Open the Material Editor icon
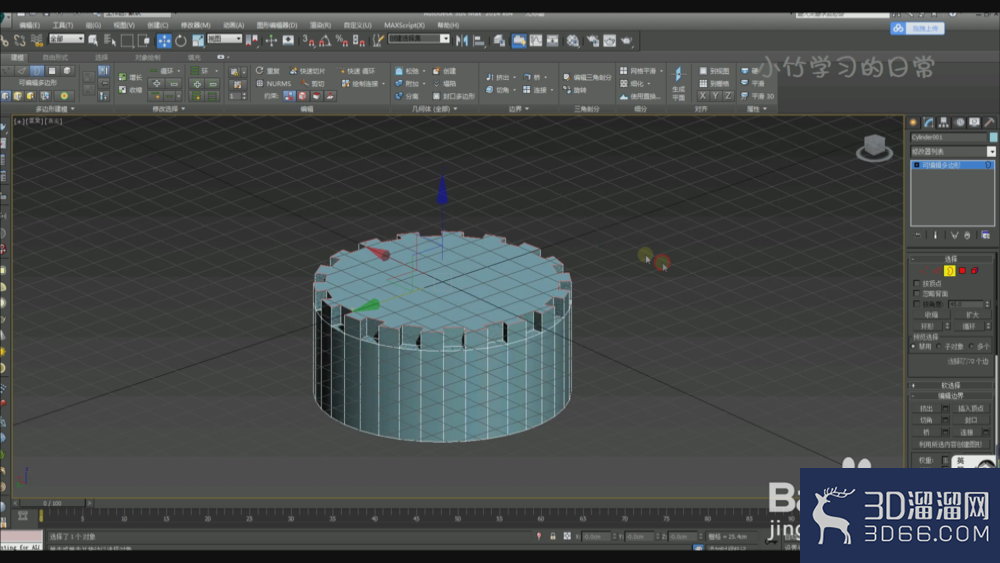This screenshot has width=1000, height=563. [x=573, y=41]
